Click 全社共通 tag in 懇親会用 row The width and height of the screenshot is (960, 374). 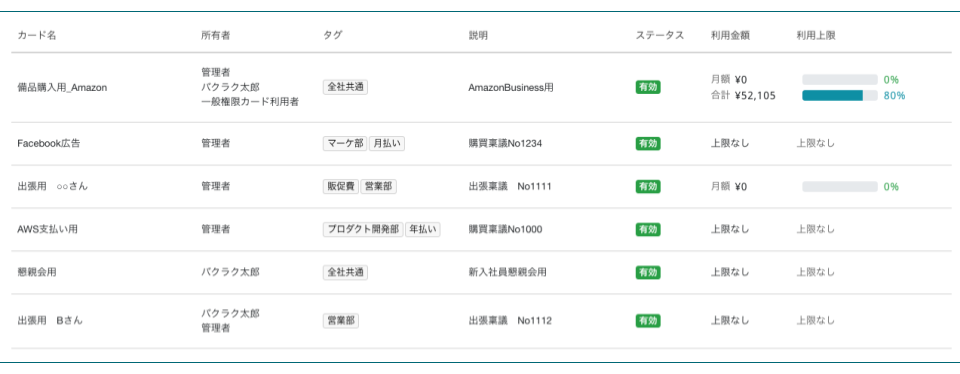pyautogui.click(x=345, y=272)
